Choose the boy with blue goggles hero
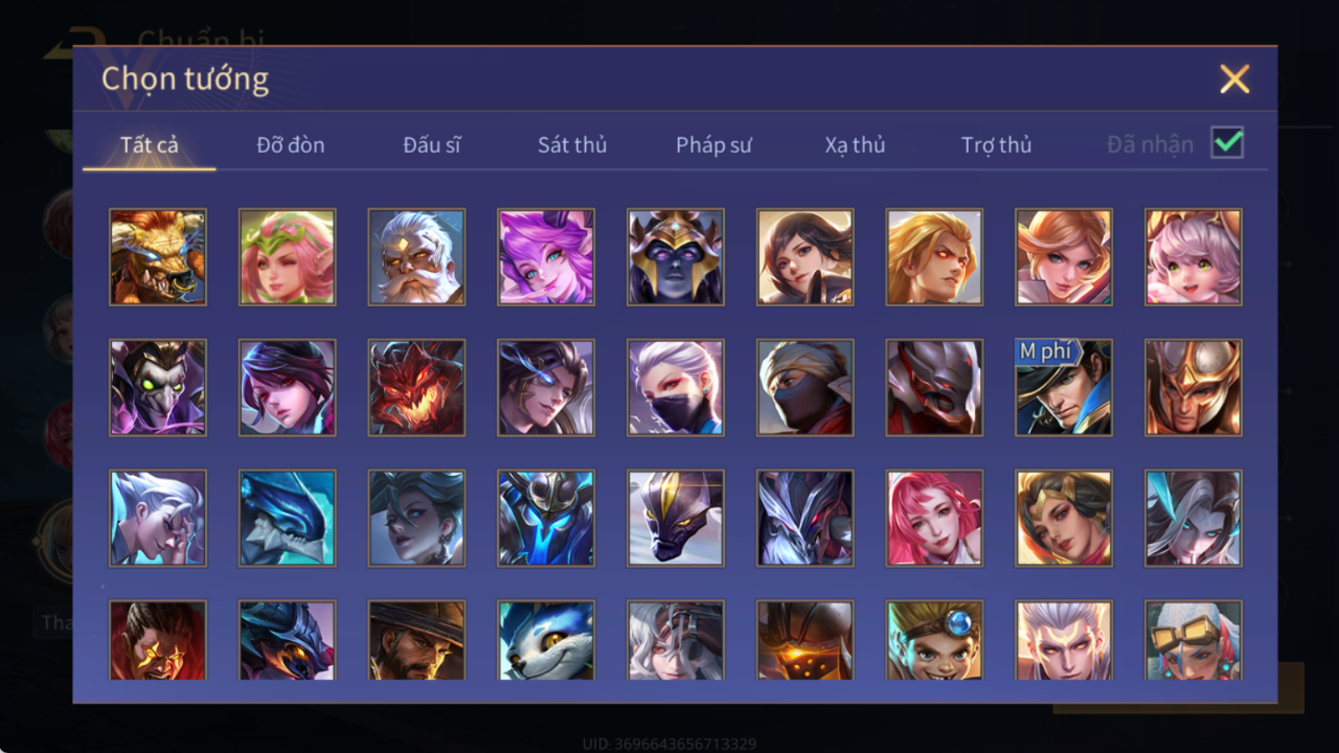1339x753 pixels. click(934, 640)
